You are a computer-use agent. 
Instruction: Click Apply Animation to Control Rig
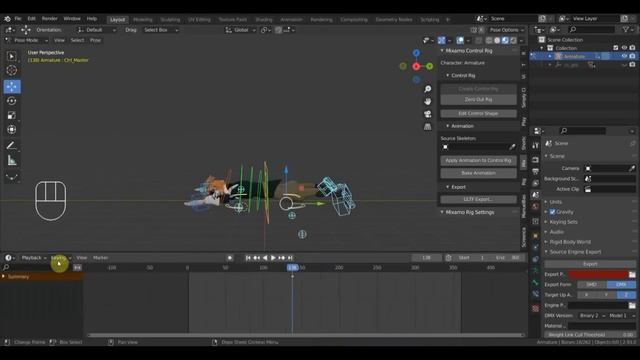pos(478,160)
